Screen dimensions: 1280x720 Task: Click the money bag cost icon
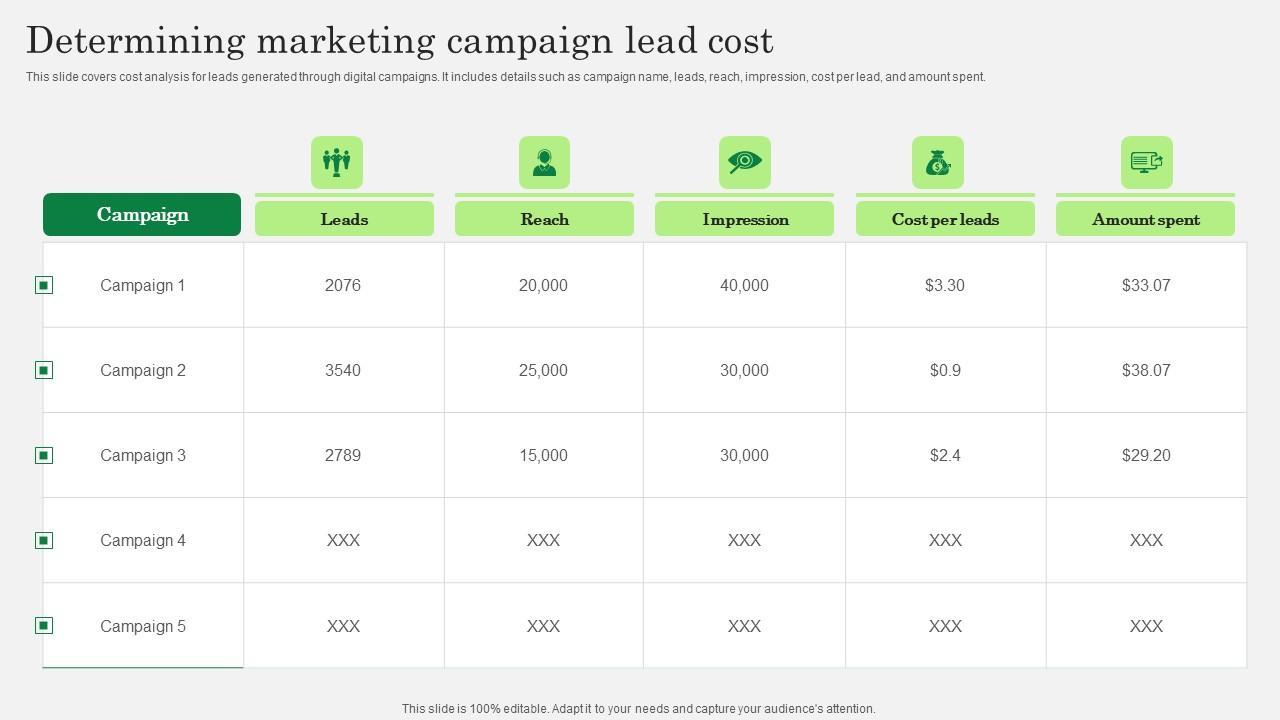coord(938,162)
